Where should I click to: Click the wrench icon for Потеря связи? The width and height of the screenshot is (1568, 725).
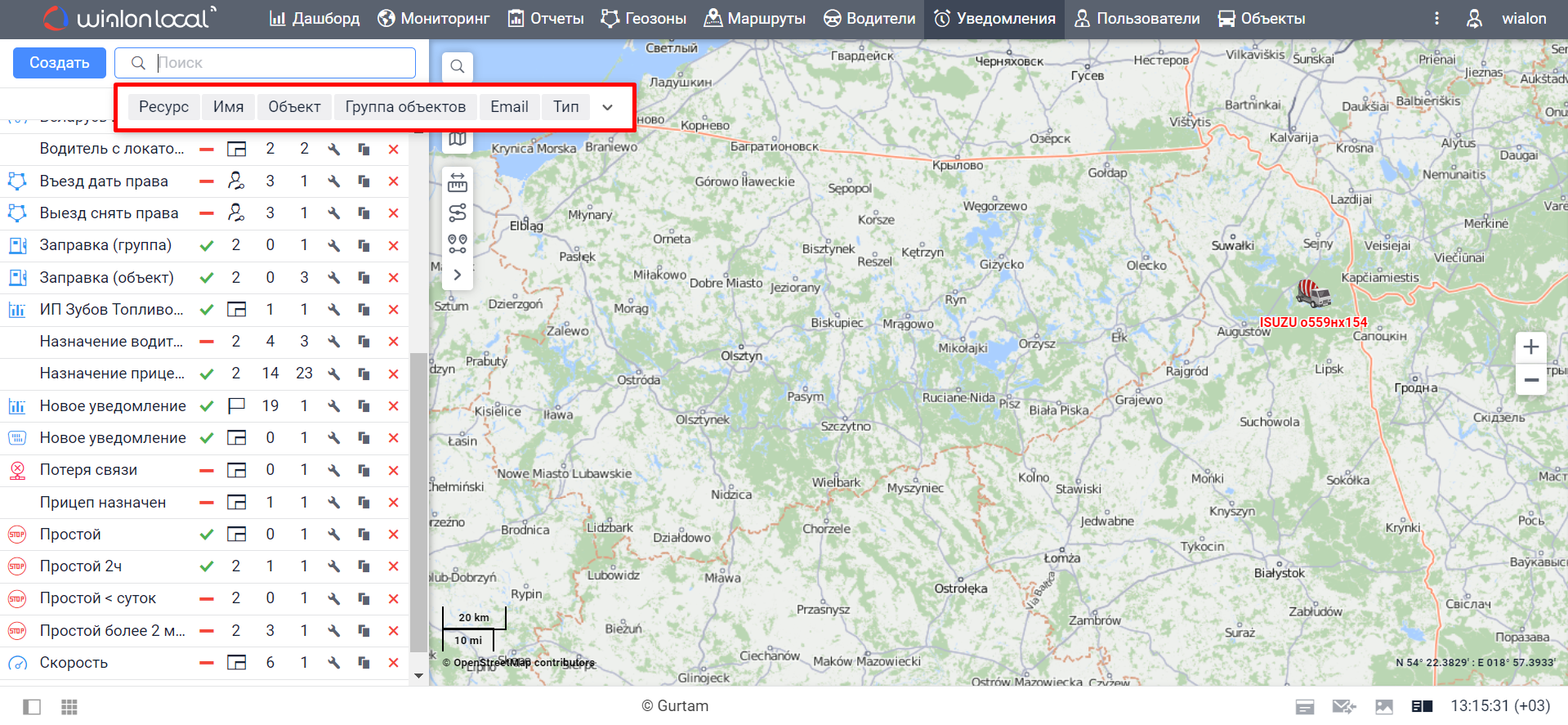point(333,470)
